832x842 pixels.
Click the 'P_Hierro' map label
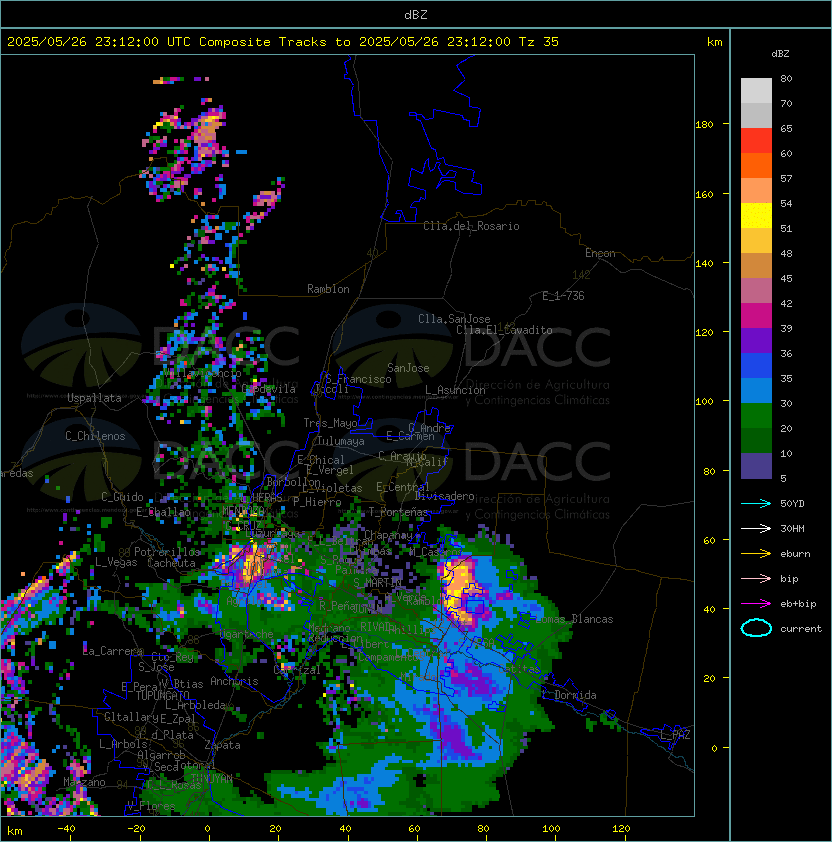point(317,502)
